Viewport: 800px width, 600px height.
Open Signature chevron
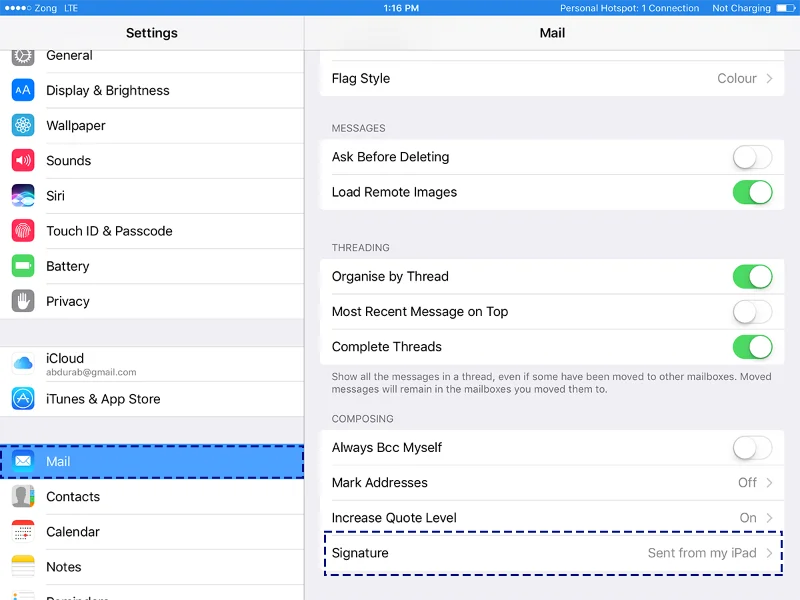(769, 553)
